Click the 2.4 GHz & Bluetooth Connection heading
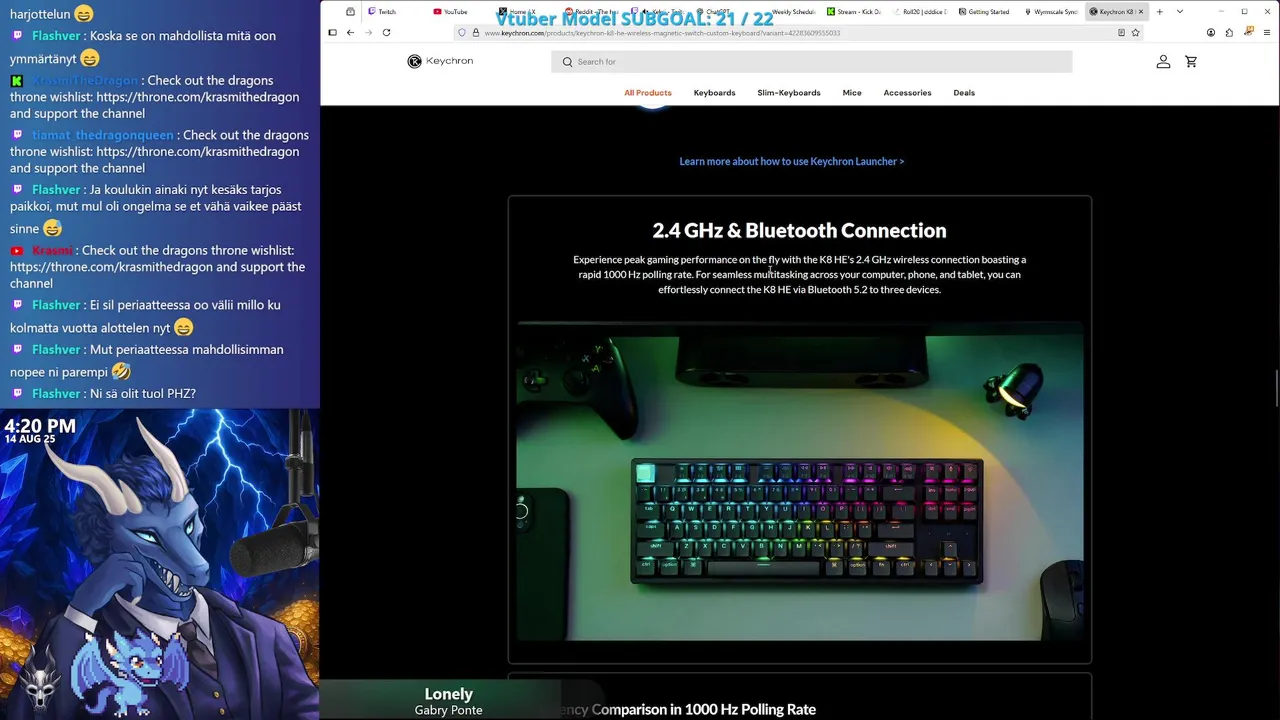Screen dimensions: 1280x720 coord(799,230)
